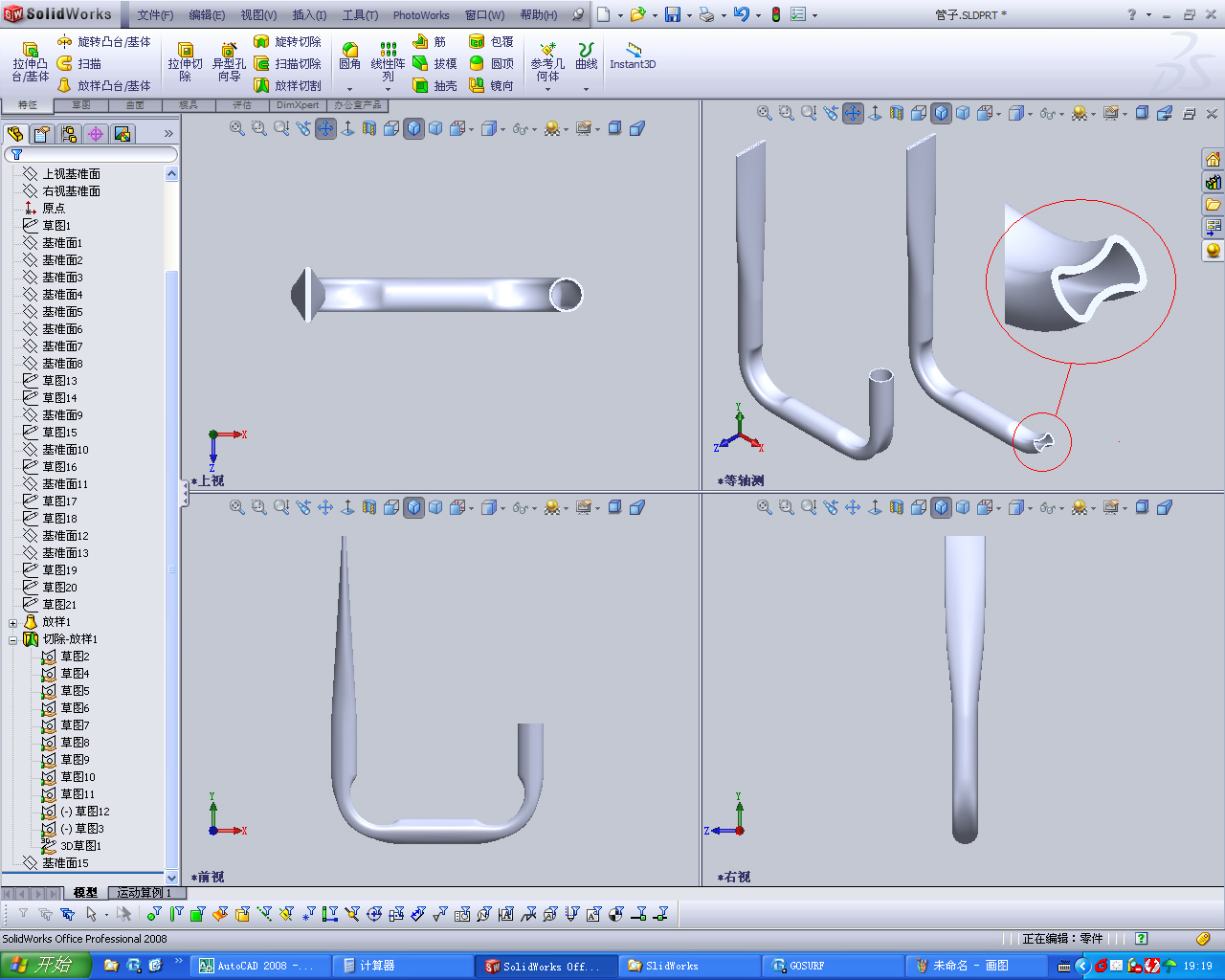This screenshot has height=980, width=1225.
Task: Select the 圆顶 dome tool
Action: pyautogui.click(x=491, y=63)
